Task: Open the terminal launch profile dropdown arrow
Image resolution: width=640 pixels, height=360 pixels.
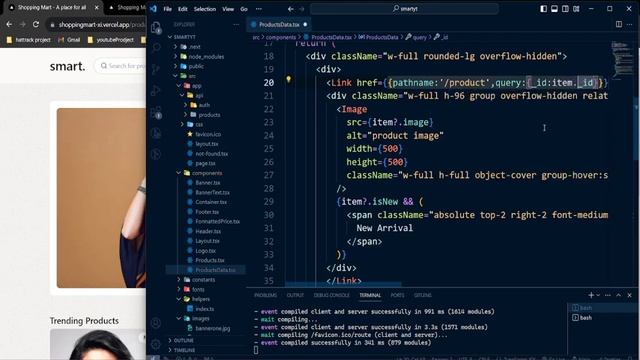Action: pos(598,295)
